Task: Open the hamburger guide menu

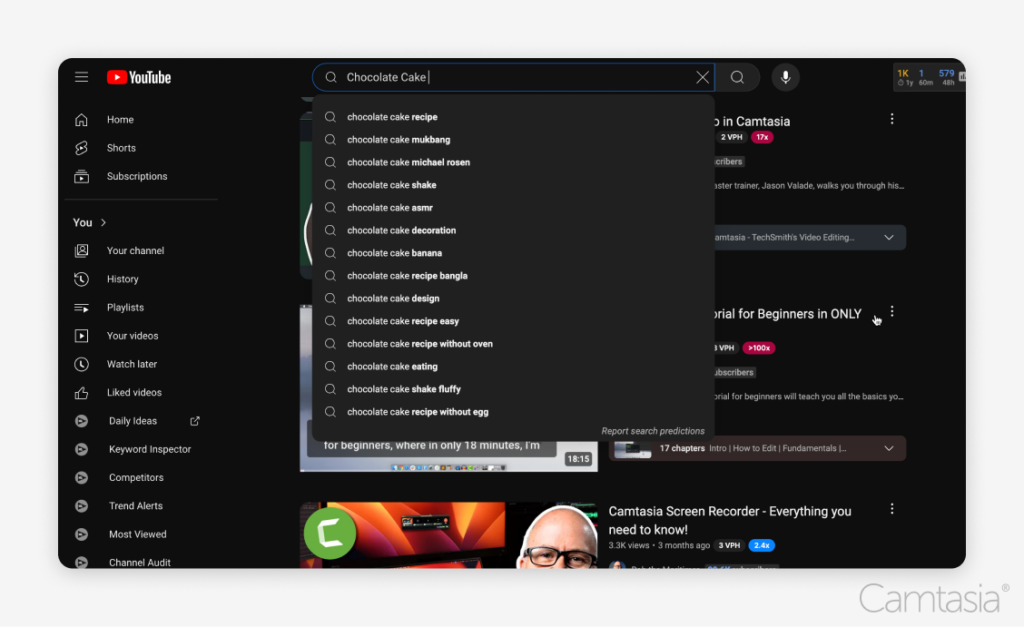Action: (81, 77)
